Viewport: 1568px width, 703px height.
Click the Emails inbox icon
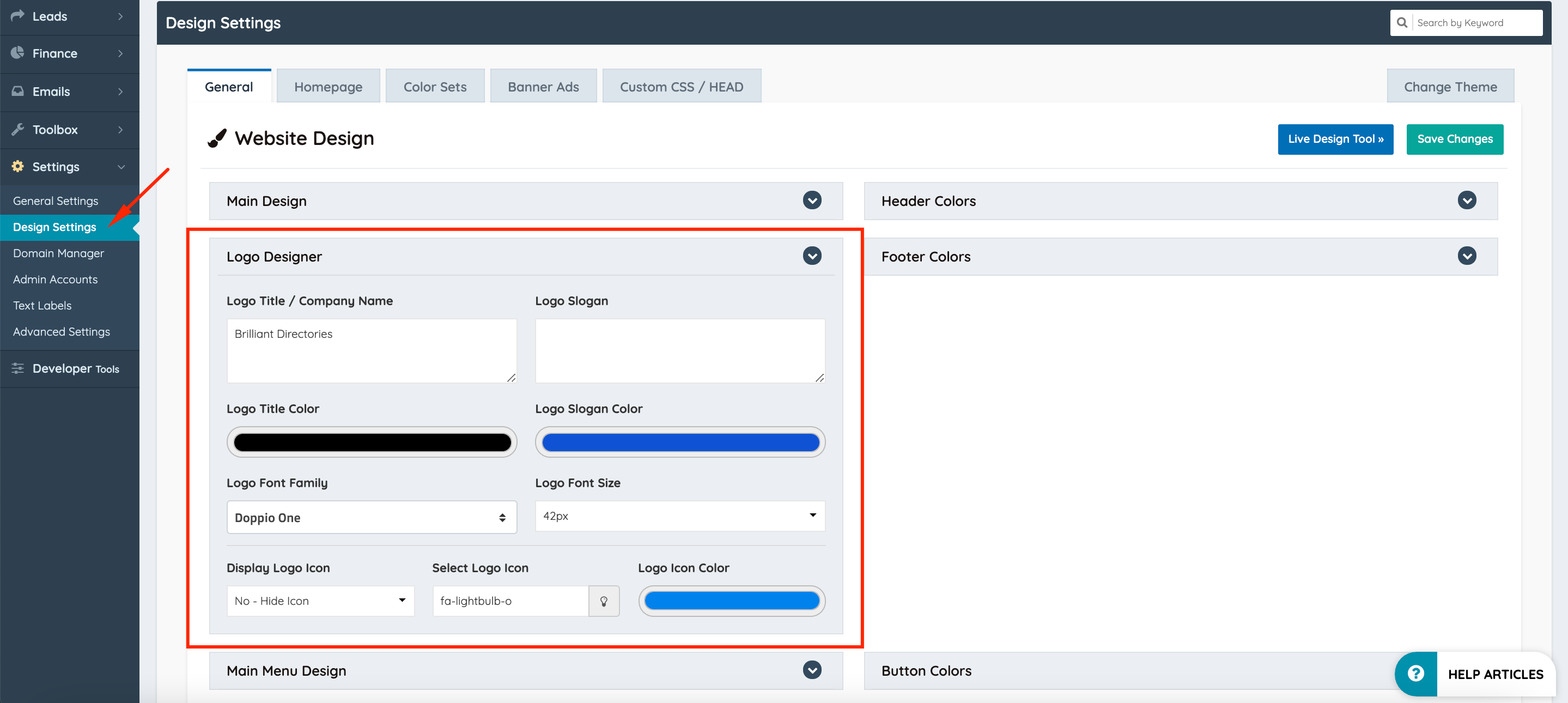[x=17, y=92]
